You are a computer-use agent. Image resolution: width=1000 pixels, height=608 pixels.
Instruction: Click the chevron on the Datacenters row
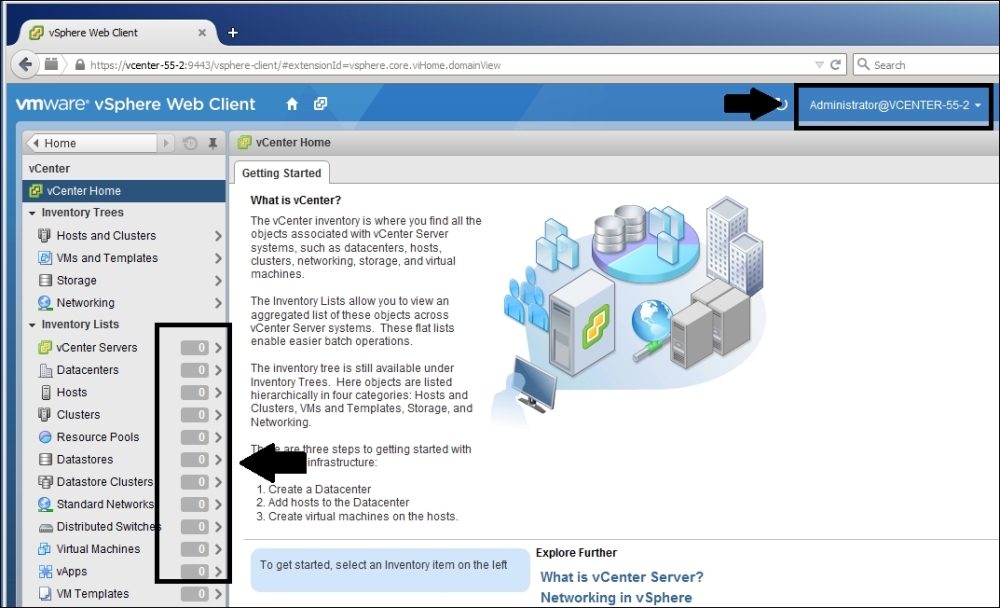coord(218,370)
